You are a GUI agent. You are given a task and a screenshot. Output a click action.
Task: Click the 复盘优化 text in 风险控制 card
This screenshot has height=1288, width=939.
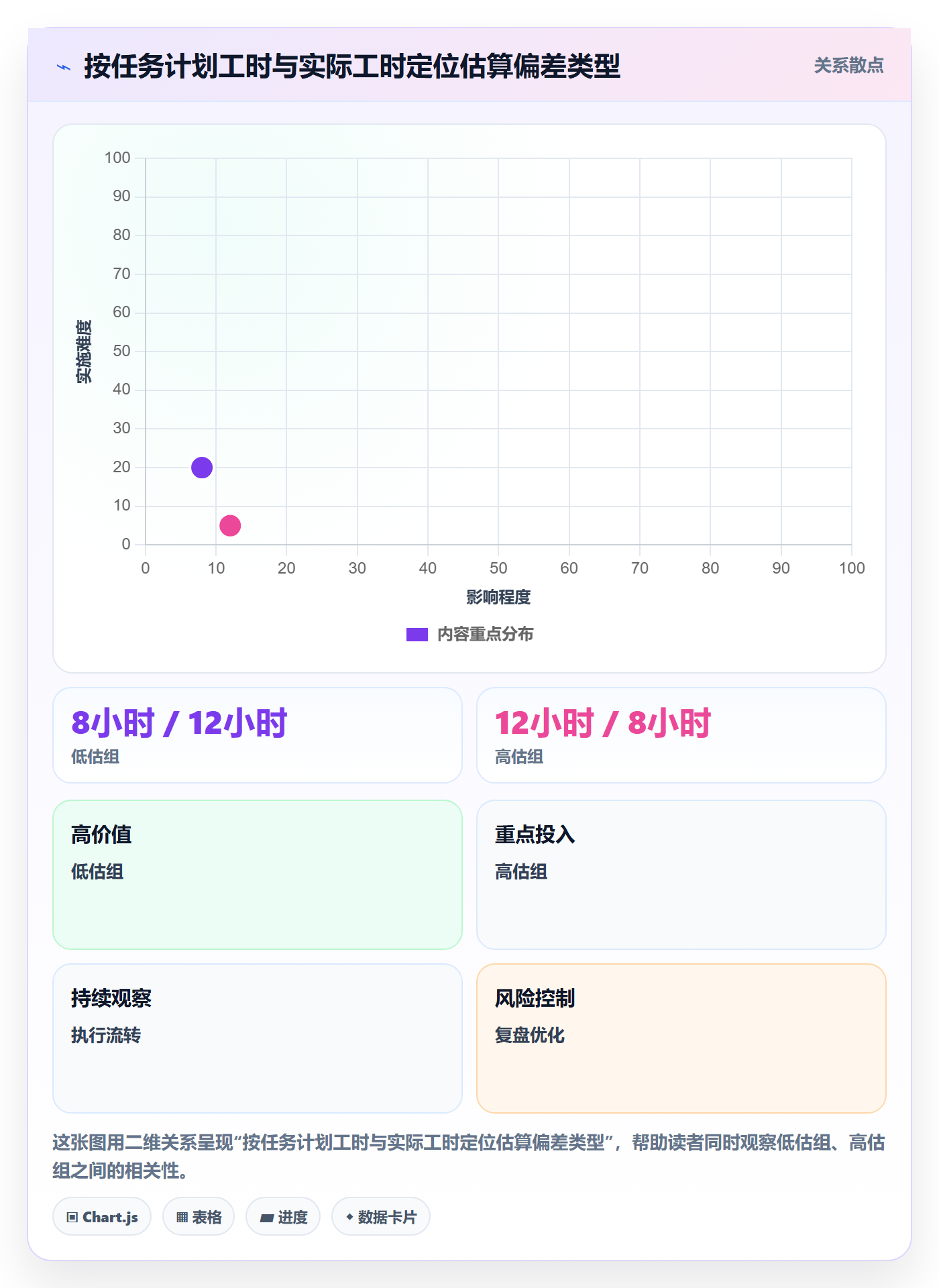(530, 1035)
